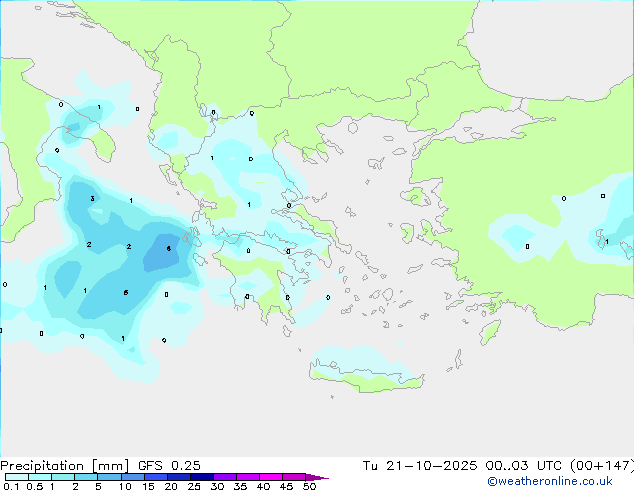Select the 25–30 mm navy legend swatch

tap(201, 477)
